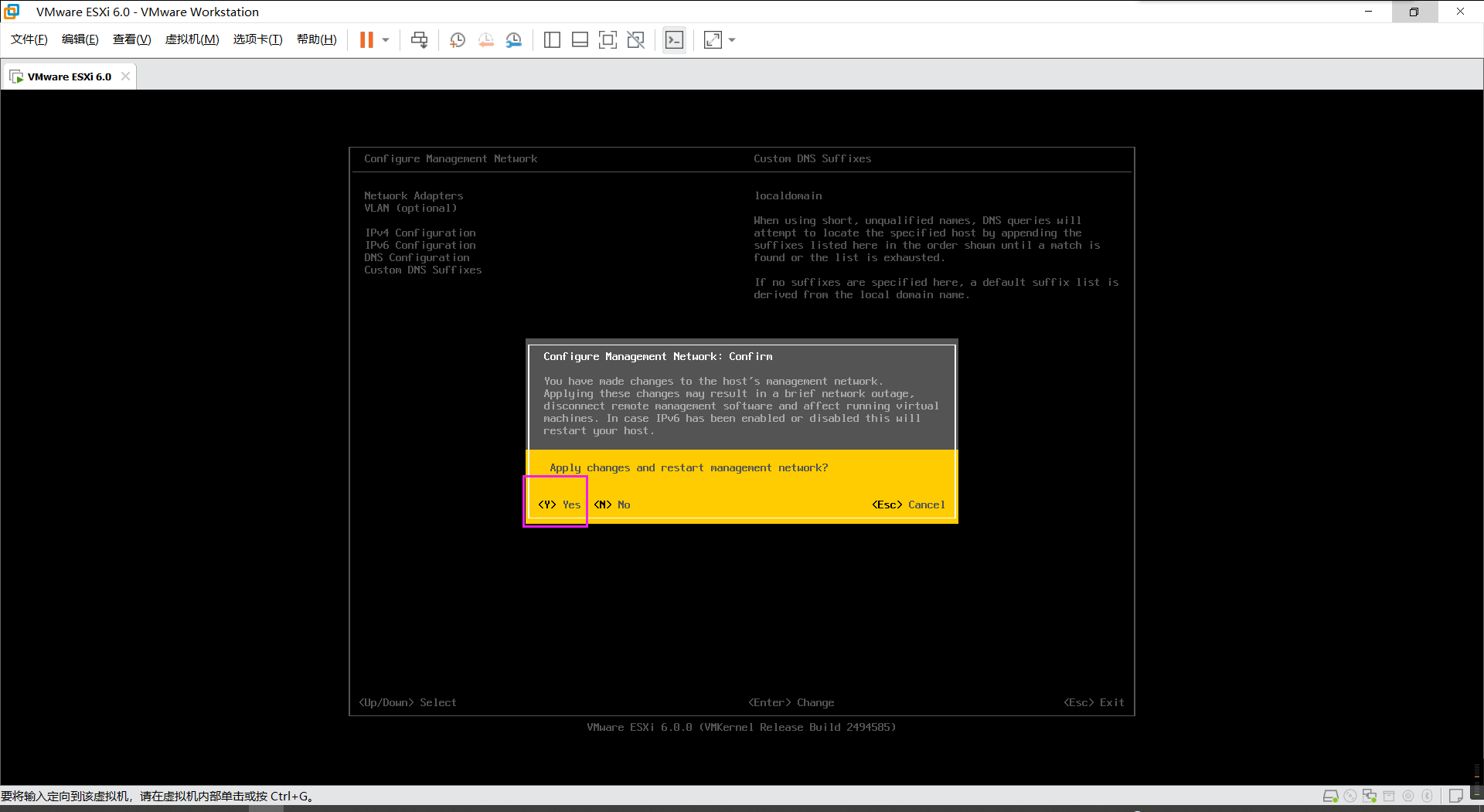
Task: Enter full screen mode
Action: coord(608,39)
